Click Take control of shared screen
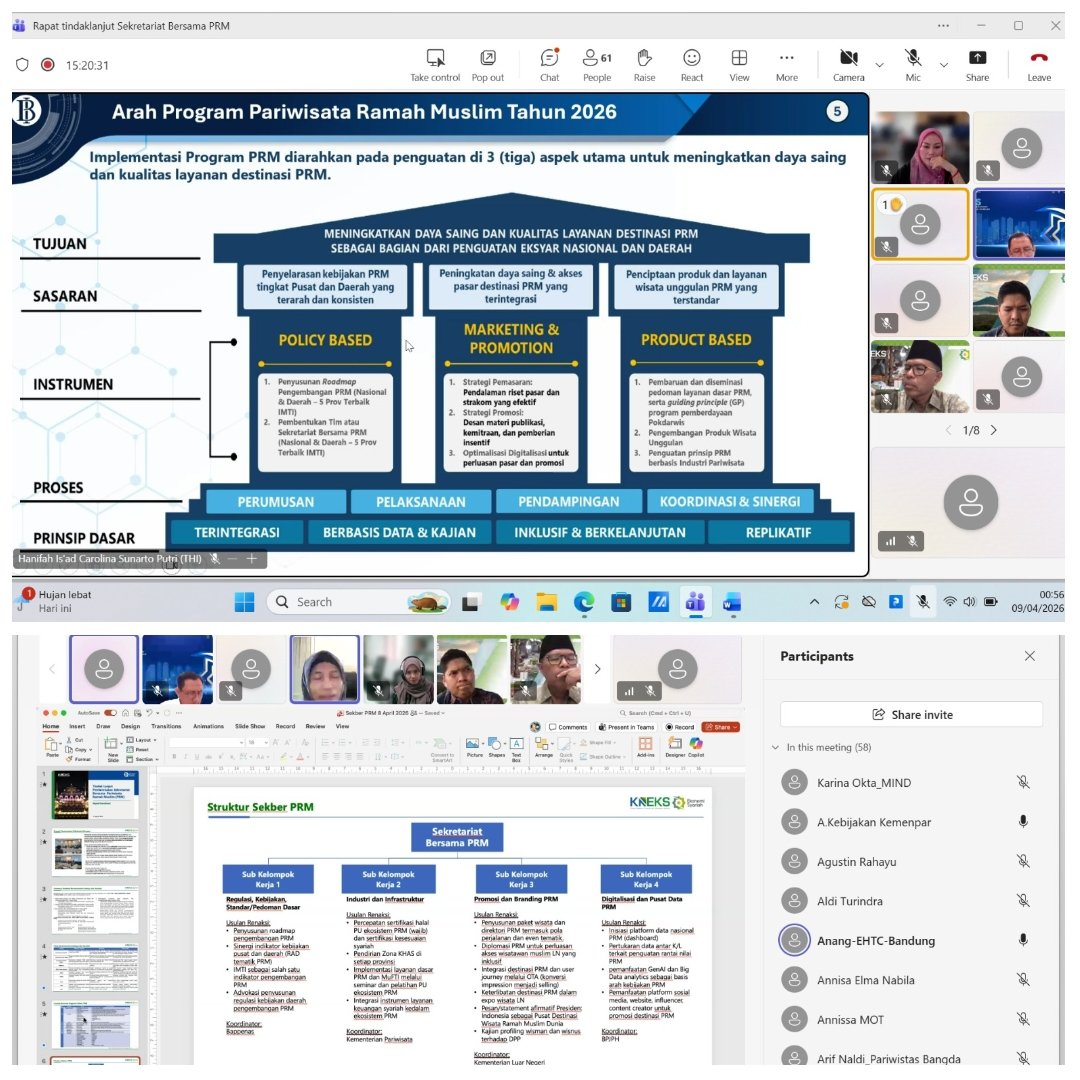Image resolution: width=1080 pixels, height=1080 pixels. click(435, 64)
